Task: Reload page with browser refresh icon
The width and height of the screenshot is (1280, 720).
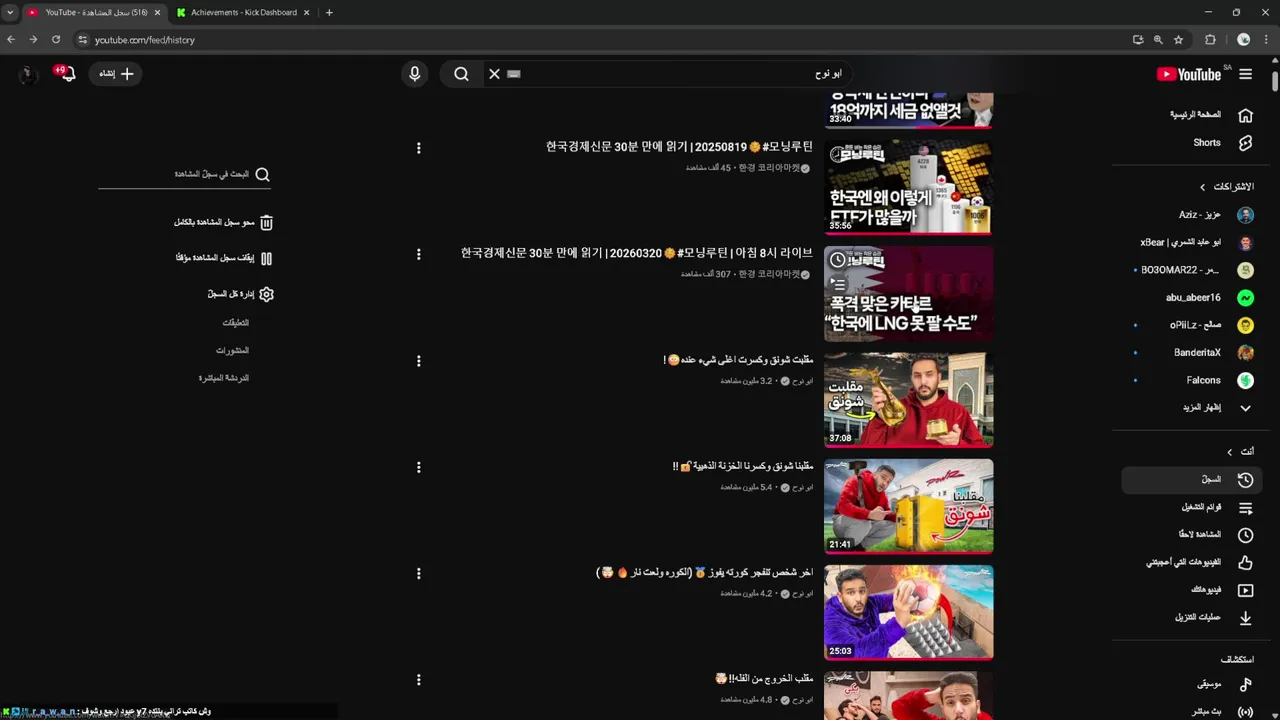Action: (x=56, y=40)
